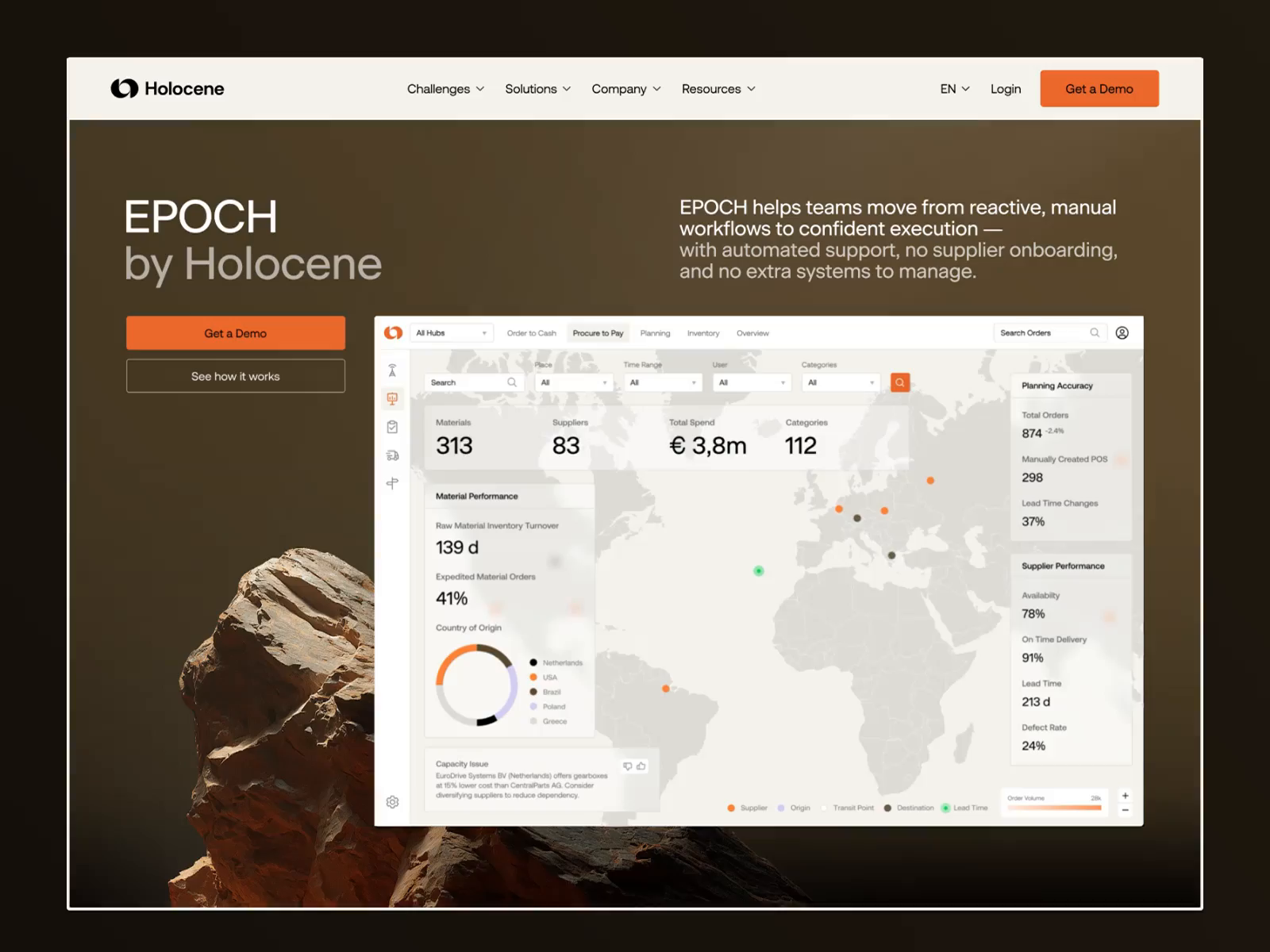
Task: Click Get a Demo in the header
Action: pos(1099,89)
